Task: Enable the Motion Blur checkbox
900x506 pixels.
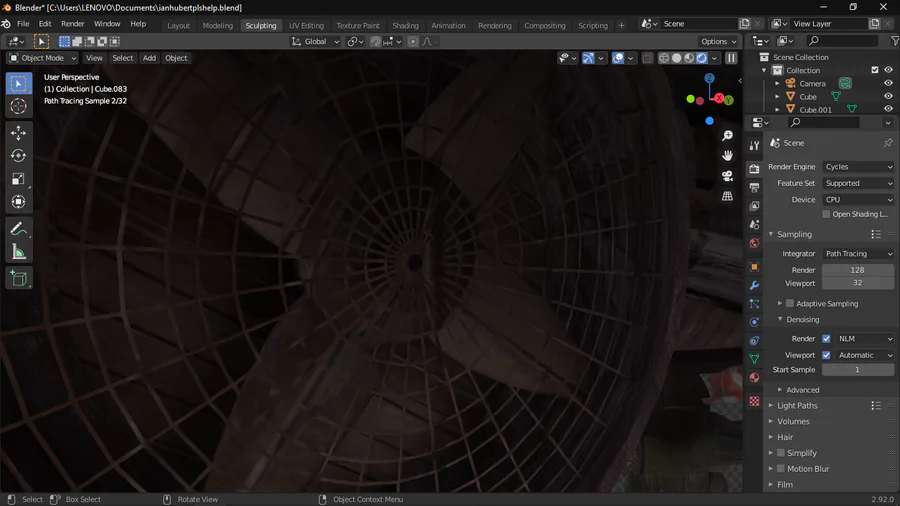Action: click(x=781, y=469)
